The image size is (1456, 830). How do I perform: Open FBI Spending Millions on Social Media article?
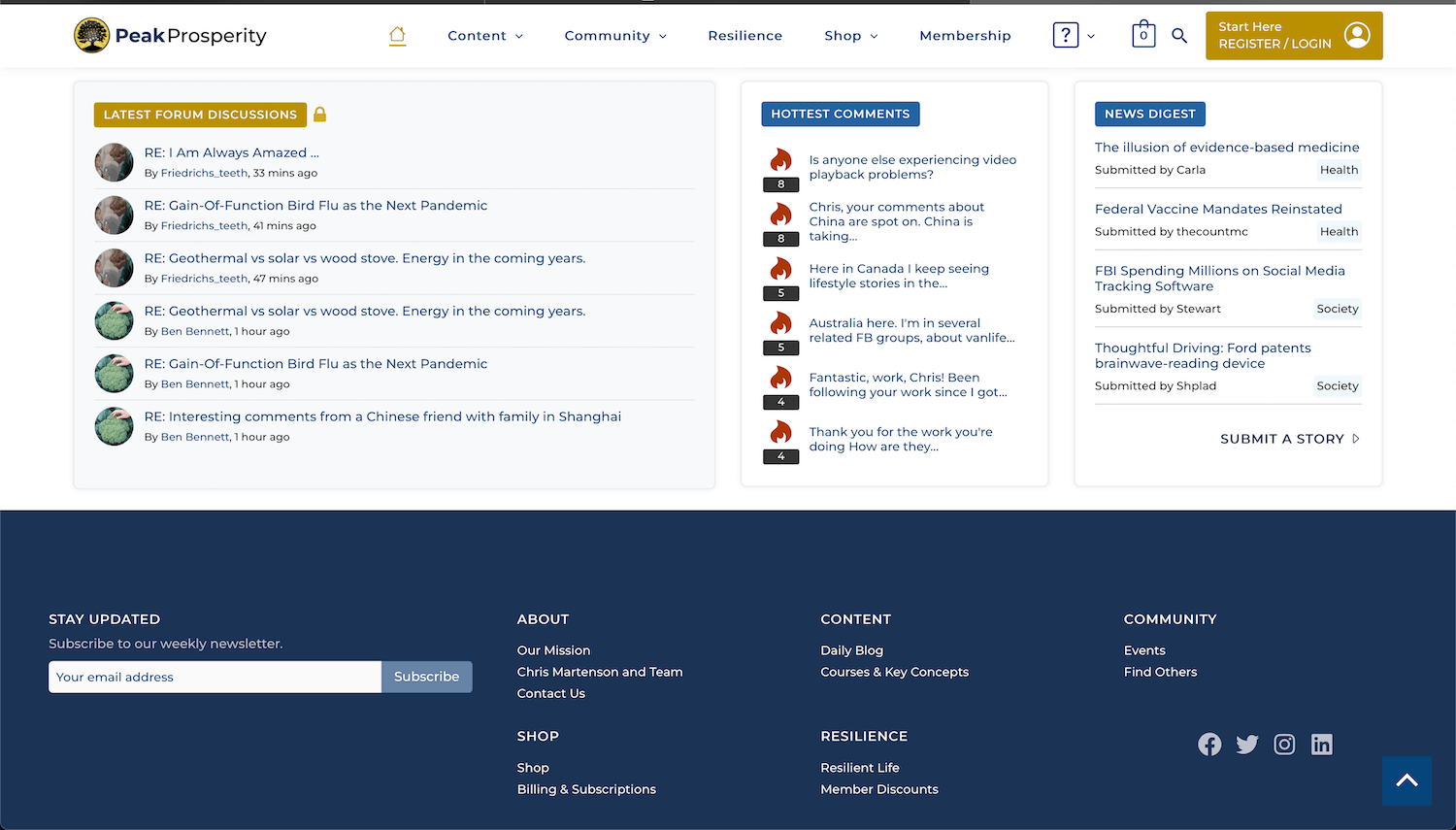(1220, 279)
